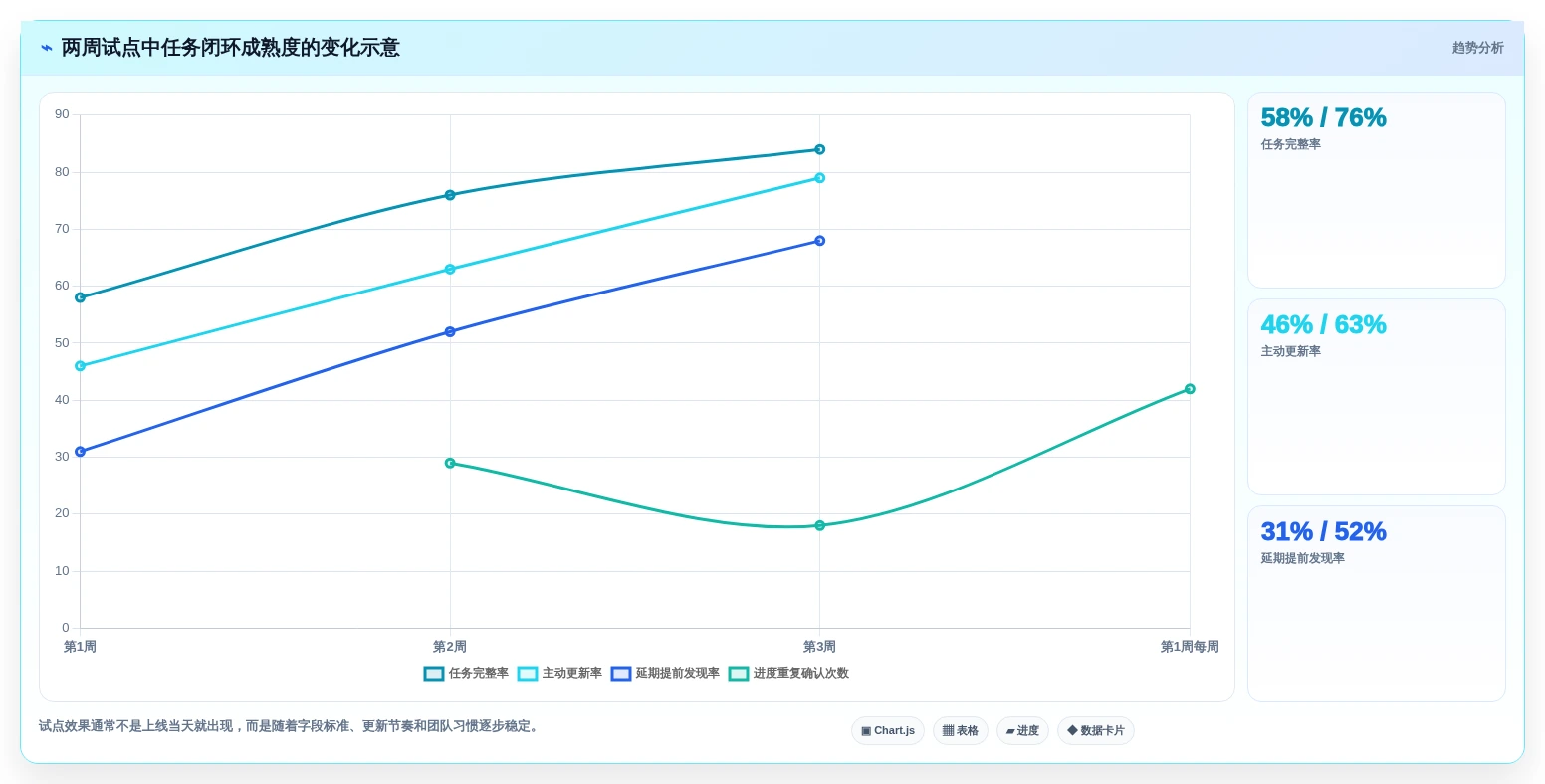Click the chart title 两周试点中任务闭环成熟度的变化示意
This screenshot has width=1545, height=784.
[231, 48]
